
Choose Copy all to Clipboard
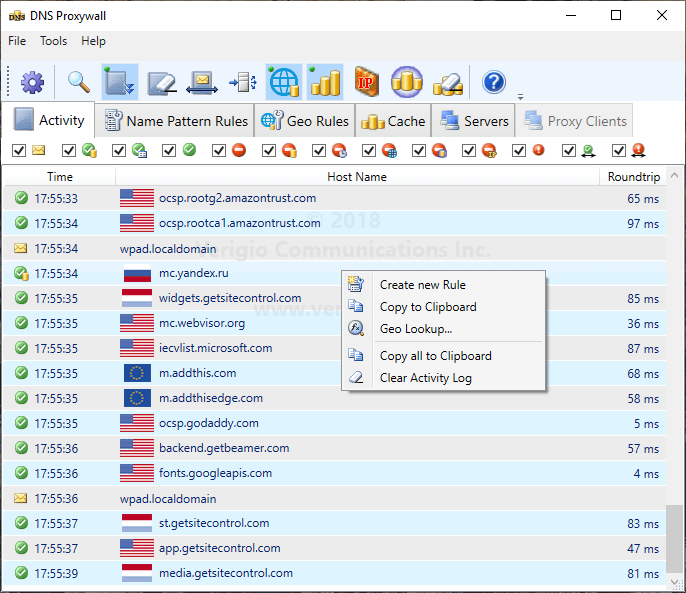(443, 356)
